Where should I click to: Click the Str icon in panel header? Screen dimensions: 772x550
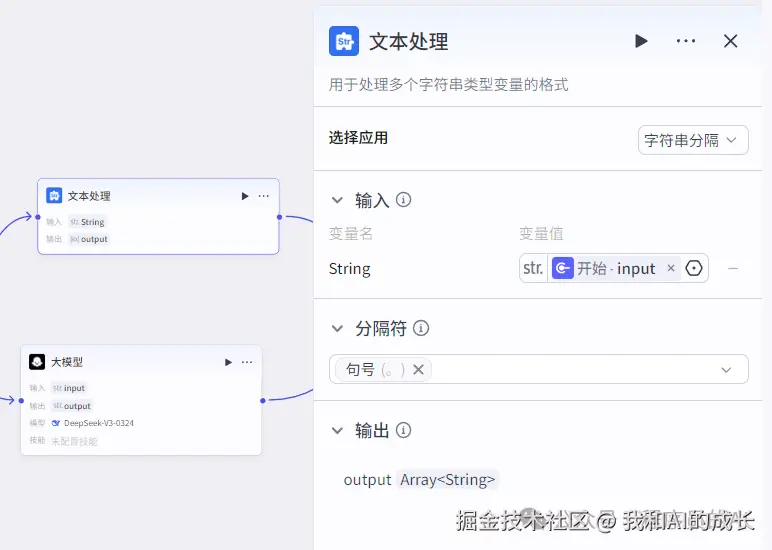click(x=344, y=41)
